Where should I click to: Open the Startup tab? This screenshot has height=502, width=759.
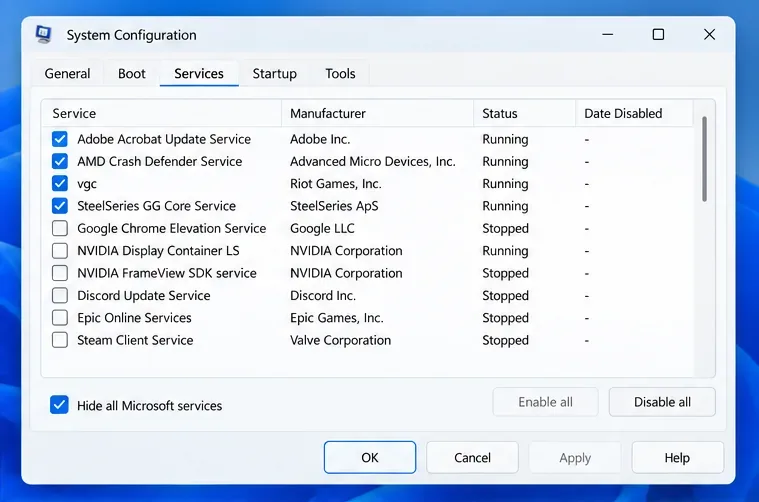click(x=274, y=74)
